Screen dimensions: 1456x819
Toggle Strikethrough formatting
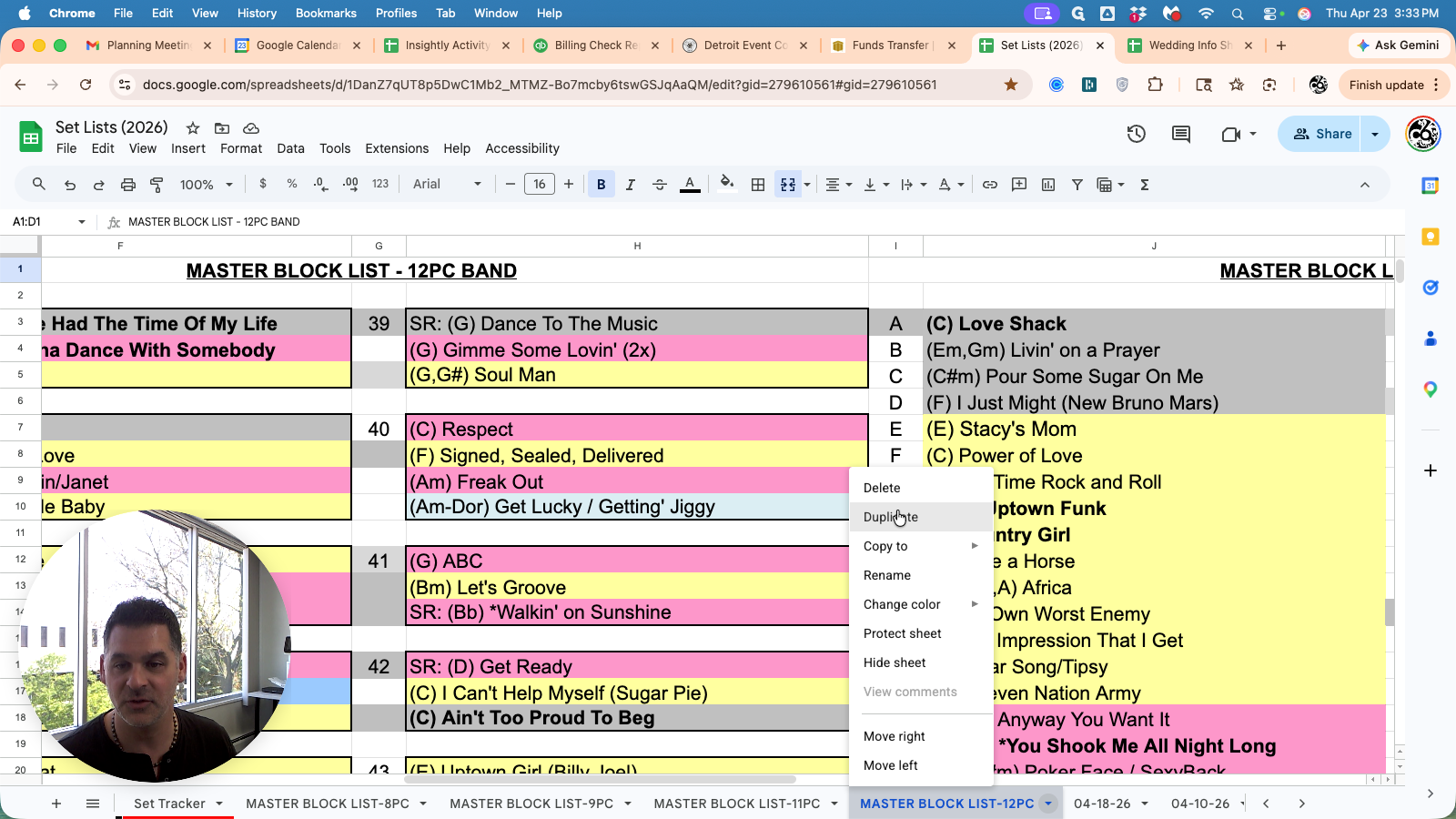click(x=660, y=185)
